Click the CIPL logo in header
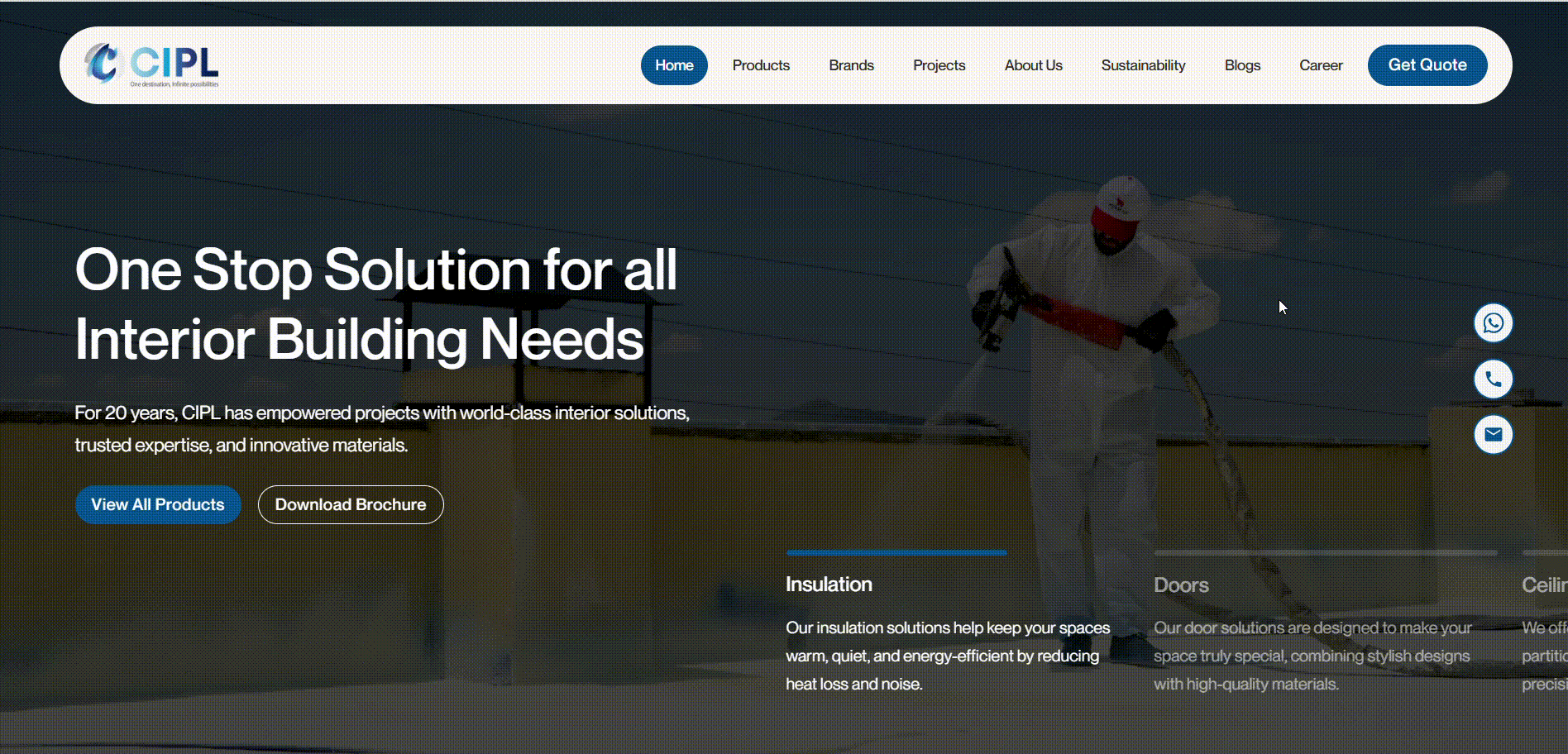Screen dimensions: 1568x754 [151, 64]
